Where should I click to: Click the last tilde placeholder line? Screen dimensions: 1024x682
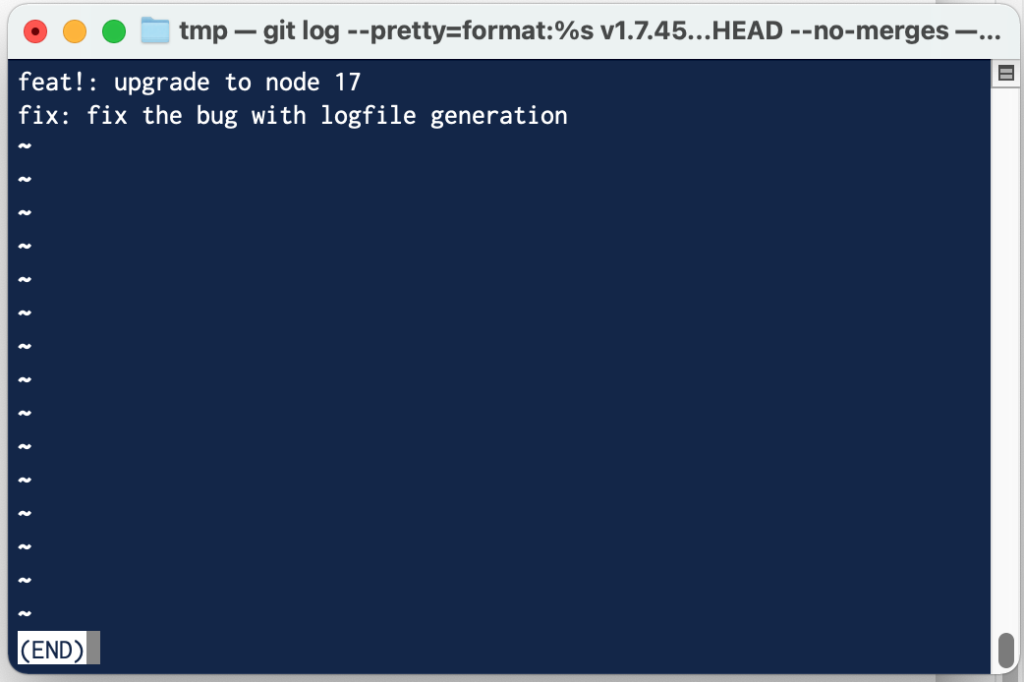click(x=23, y=613)
